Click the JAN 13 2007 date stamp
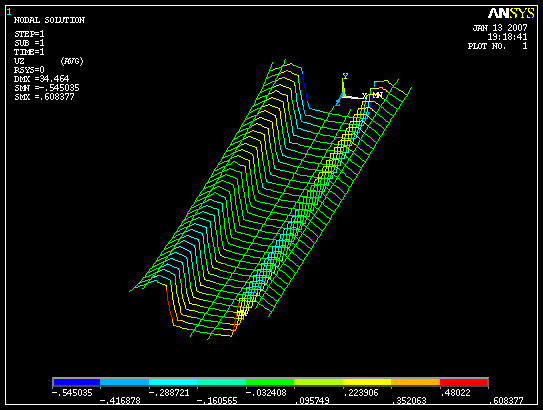The image size is (543, 410). 500,28
